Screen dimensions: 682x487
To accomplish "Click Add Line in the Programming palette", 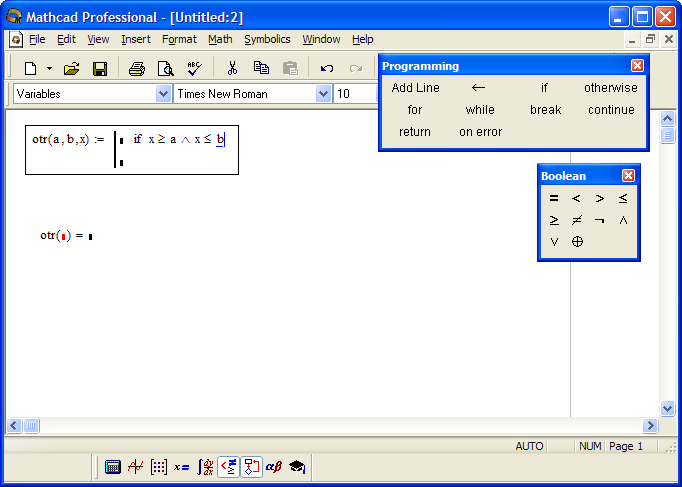I will [415, 88].
